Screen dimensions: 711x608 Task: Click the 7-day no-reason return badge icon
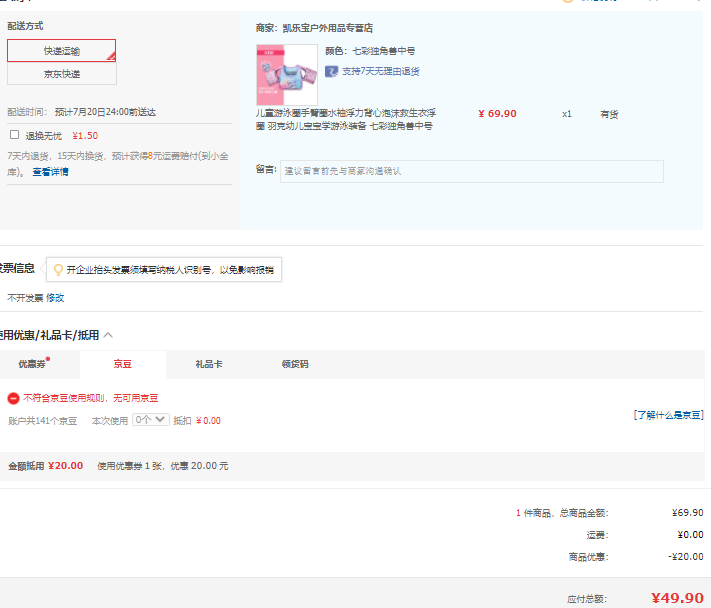click(x=331, y=71)
